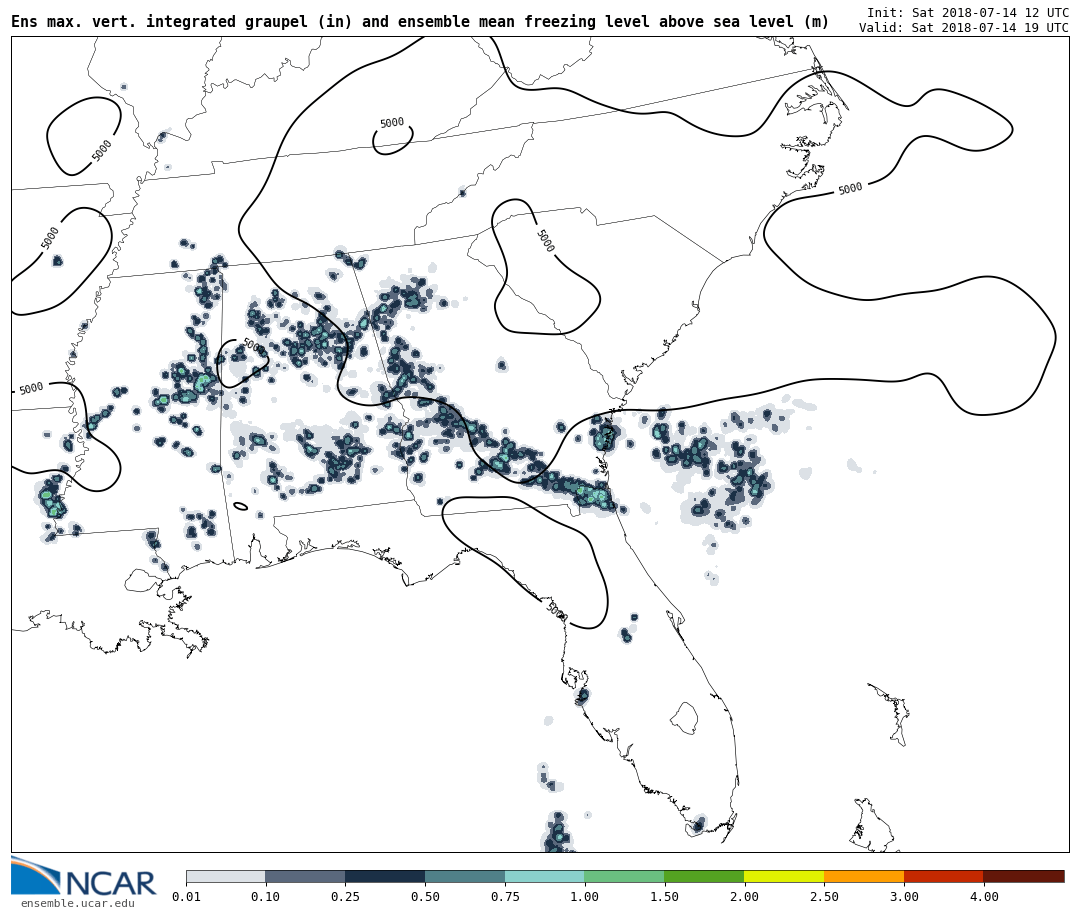This screenshot has width=1080, height=915.
Task: Select the 1.00–1.50 light green swatch
Action: [625, 876]
